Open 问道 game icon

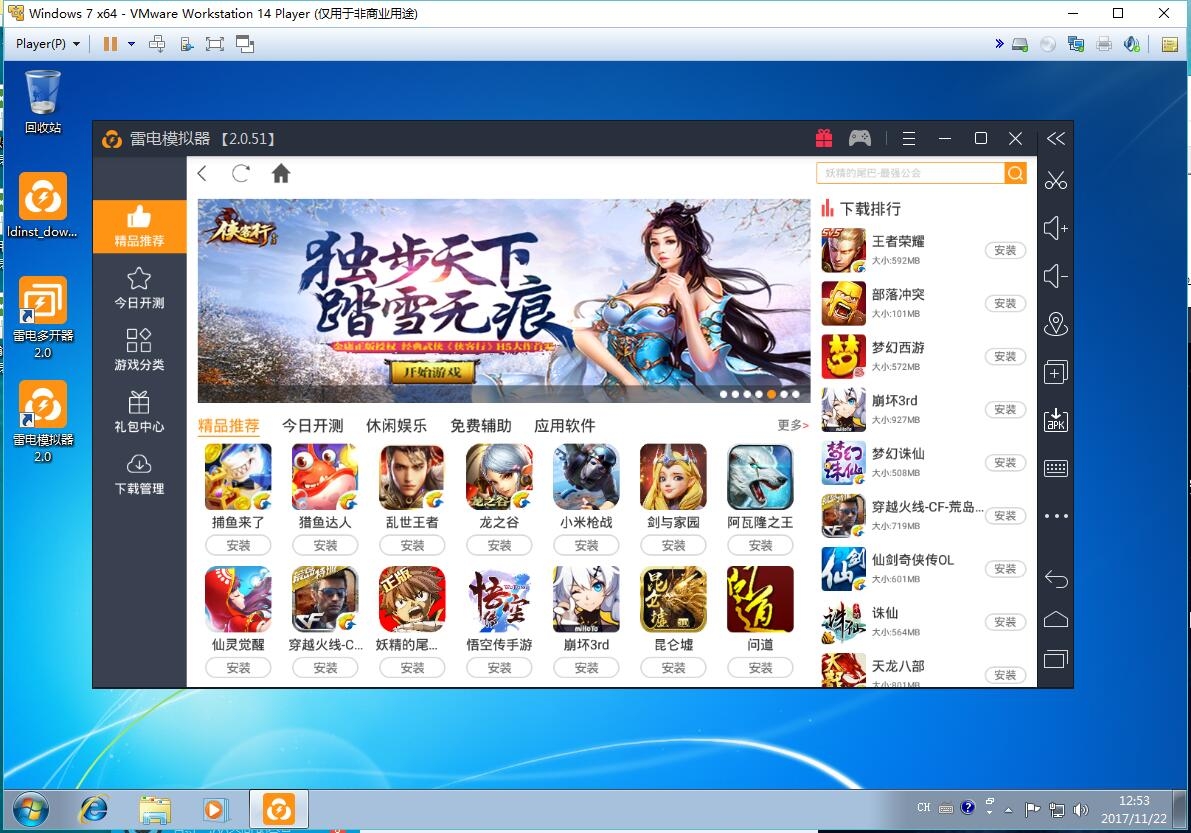(x=760, y=599)
